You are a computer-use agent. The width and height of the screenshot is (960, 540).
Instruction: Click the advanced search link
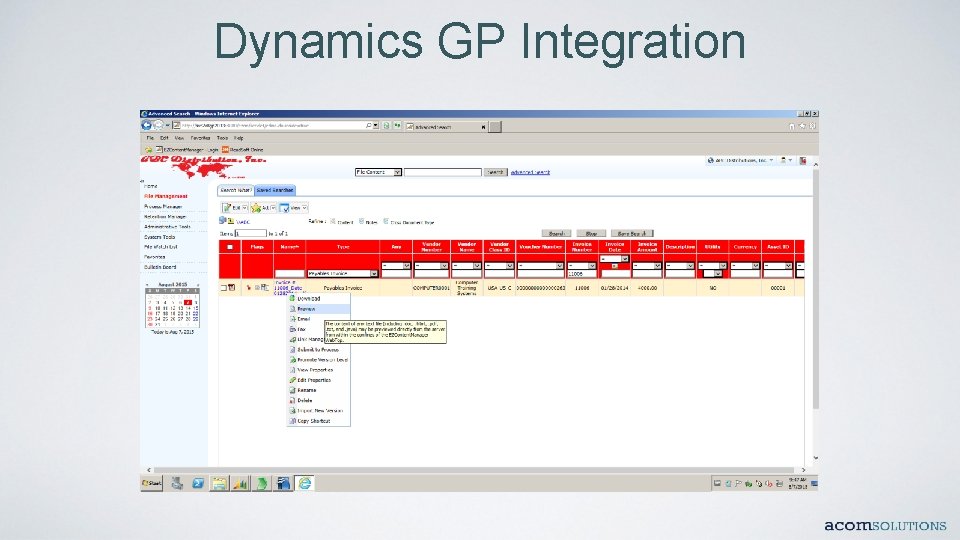tap(530, 173)
